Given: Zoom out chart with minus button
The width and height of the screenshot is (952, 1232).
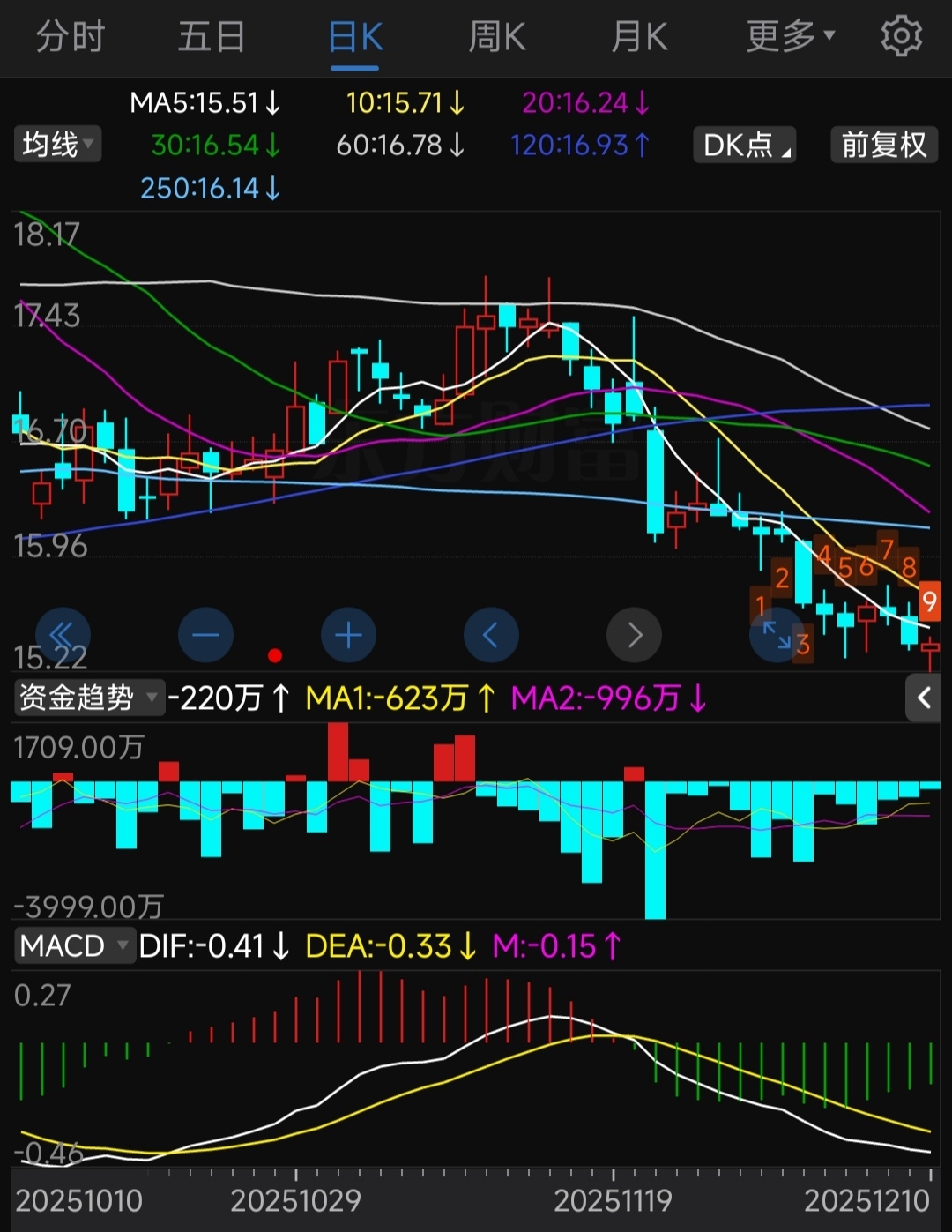Looking at the screenshot, I should [205, 635].
